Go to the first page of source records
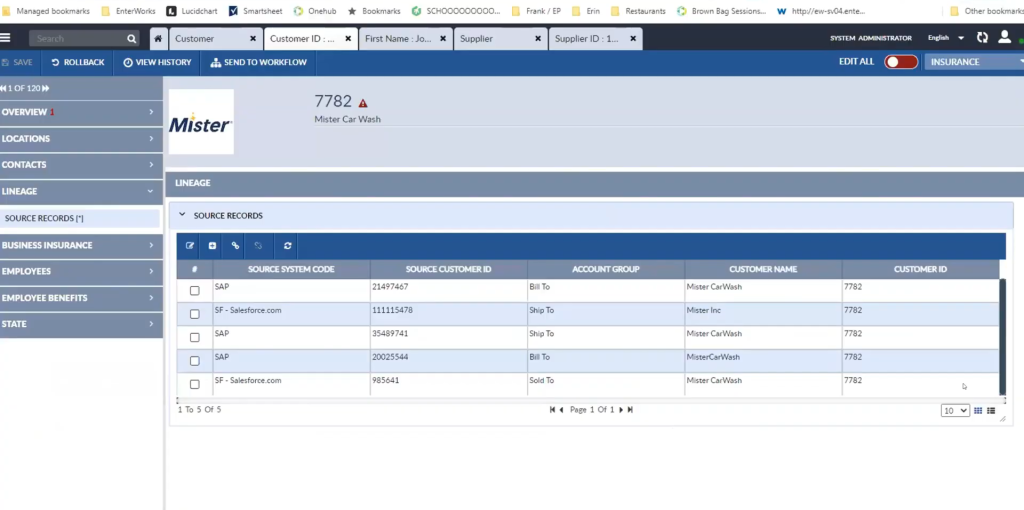This screenshot has width=1024, height=510. tap(552, 409)
